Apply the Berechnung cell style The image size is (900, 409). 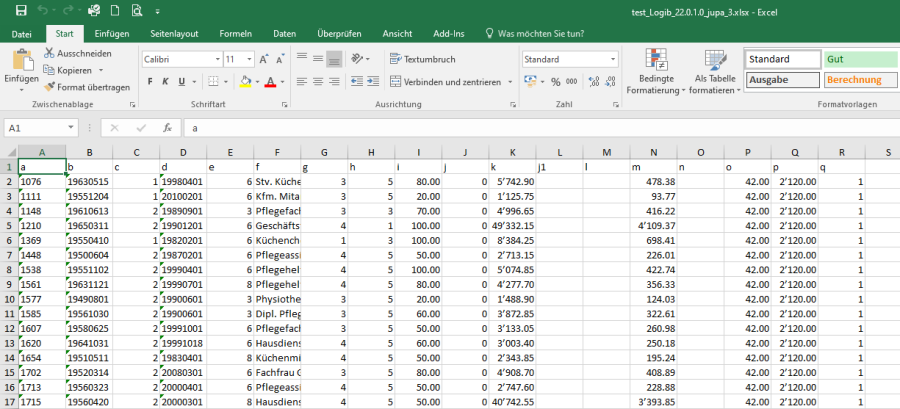pos(861,80)
